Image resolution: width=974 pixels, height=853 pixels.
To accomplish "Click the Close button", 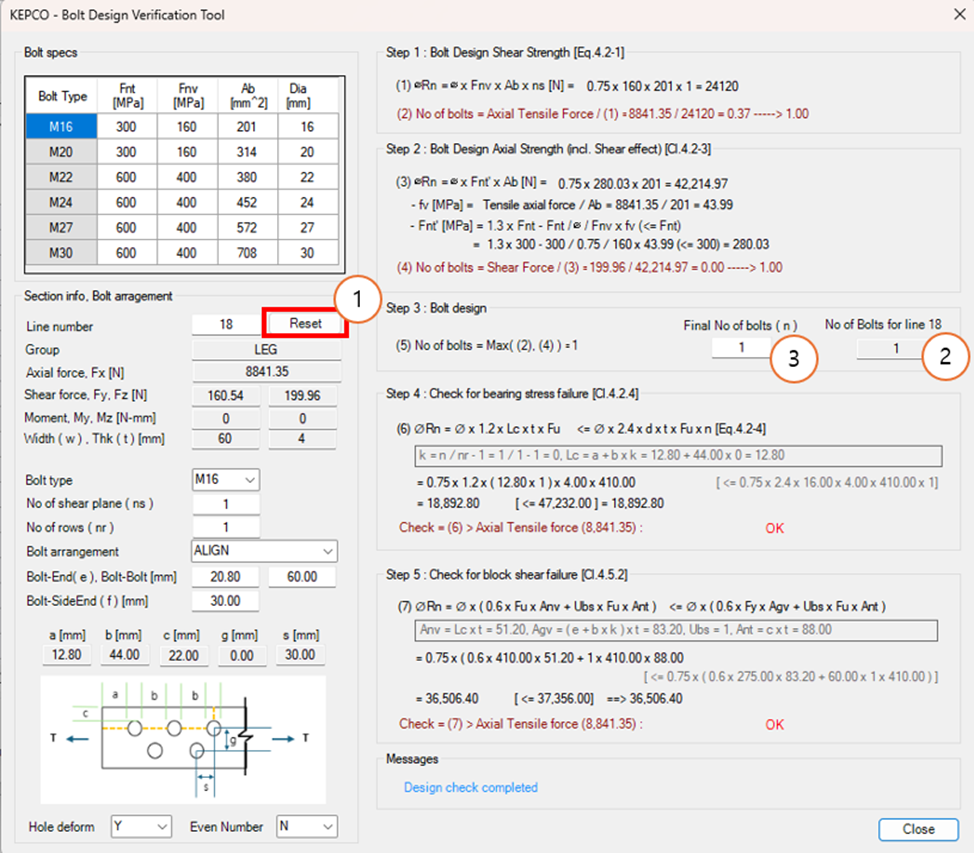I will [918, 829].
